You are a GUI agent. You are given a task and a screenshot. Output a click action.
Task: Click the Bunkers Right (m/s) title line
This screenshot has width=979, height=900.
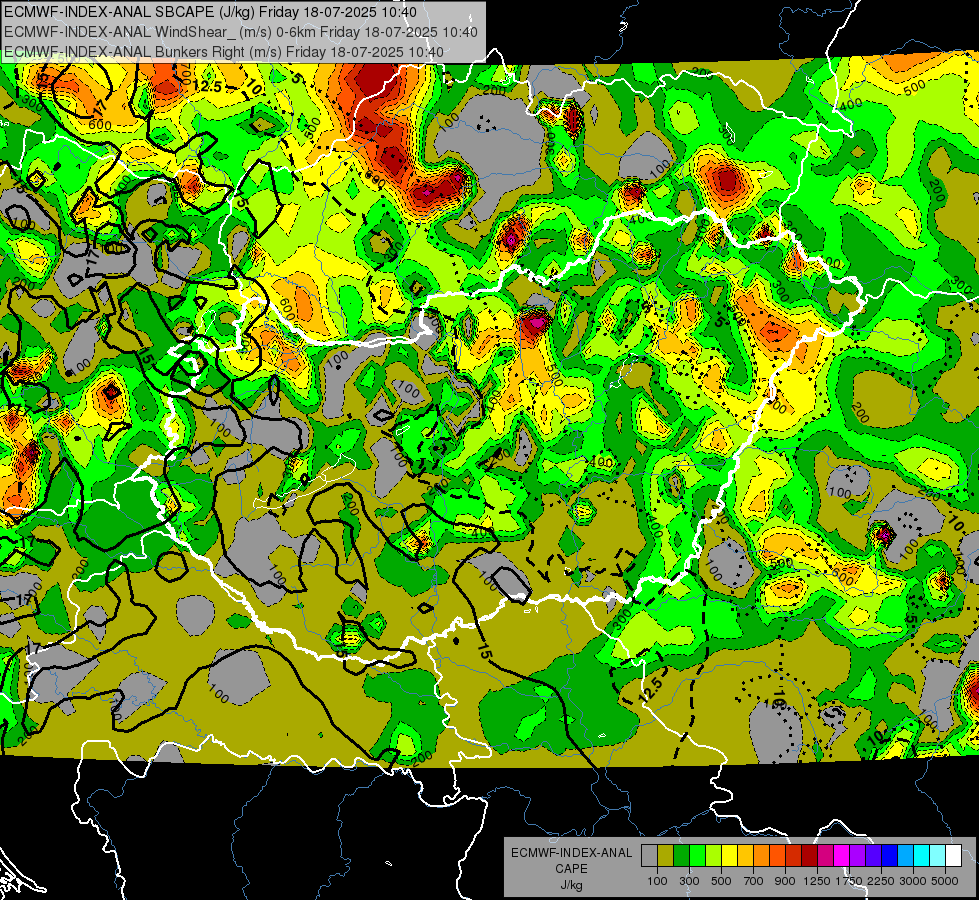[x=224, y=52]
